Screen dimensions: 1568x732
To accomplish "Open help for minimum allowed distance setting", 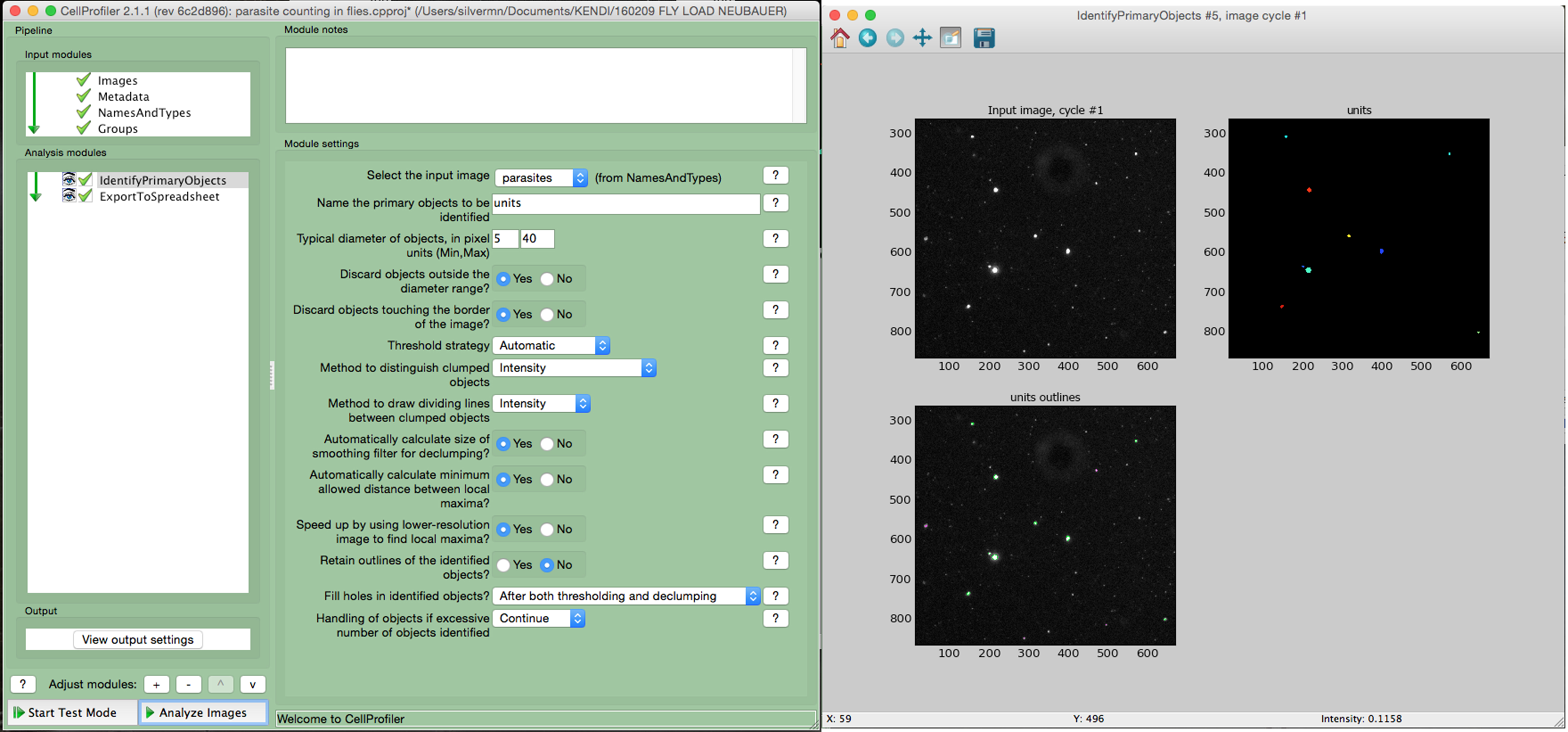I will coord(776,475).
